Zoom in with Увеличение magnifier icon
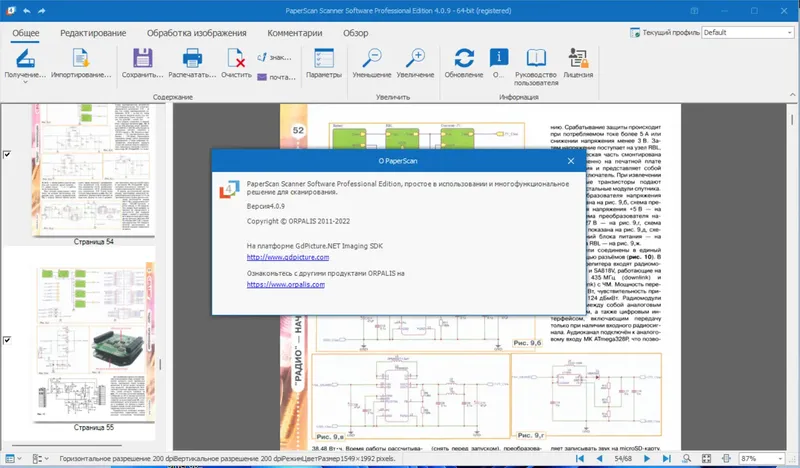800x468 pixels. tap(415, 59)
